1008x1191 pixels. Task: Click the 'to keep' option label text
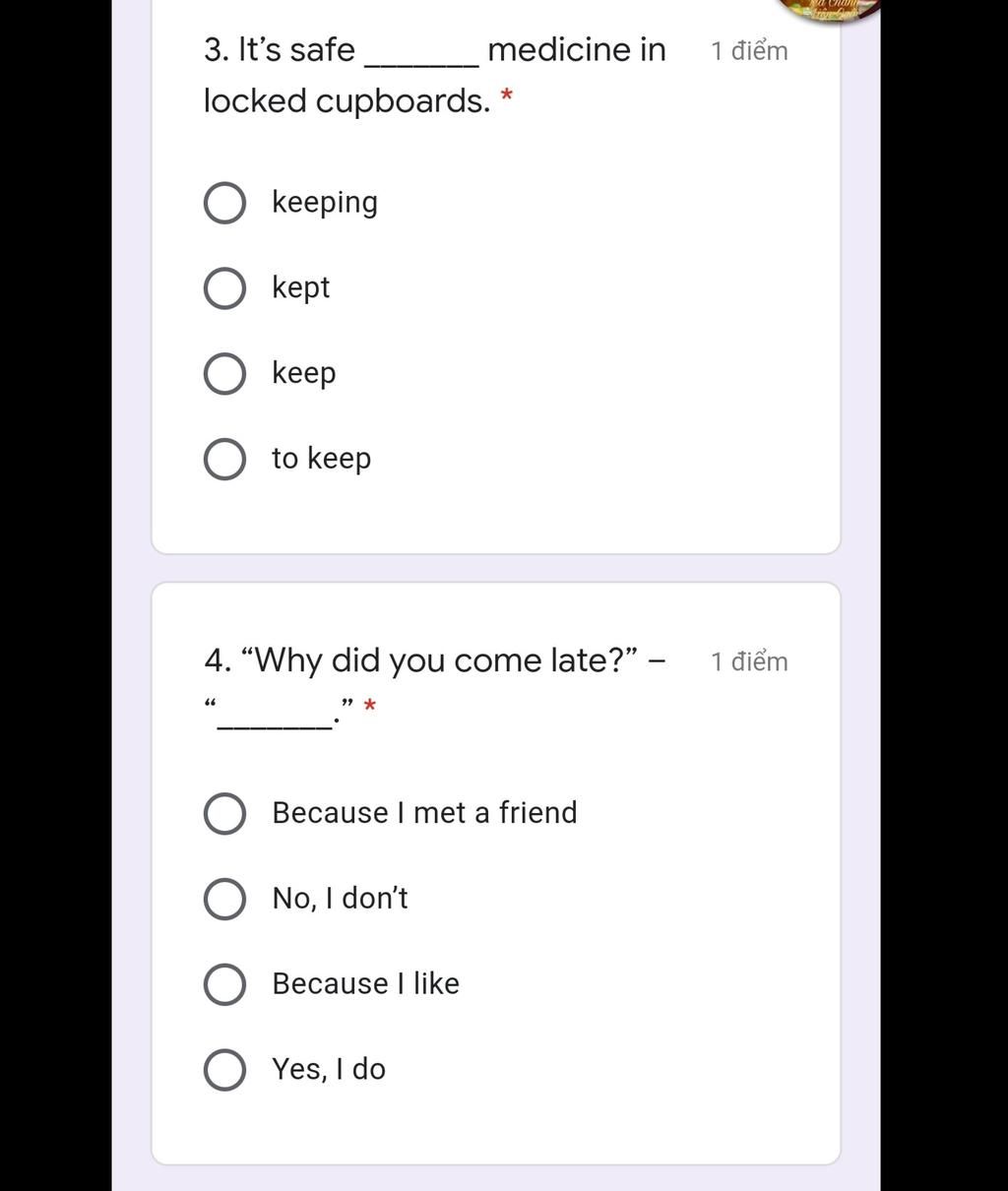[321, 460]
